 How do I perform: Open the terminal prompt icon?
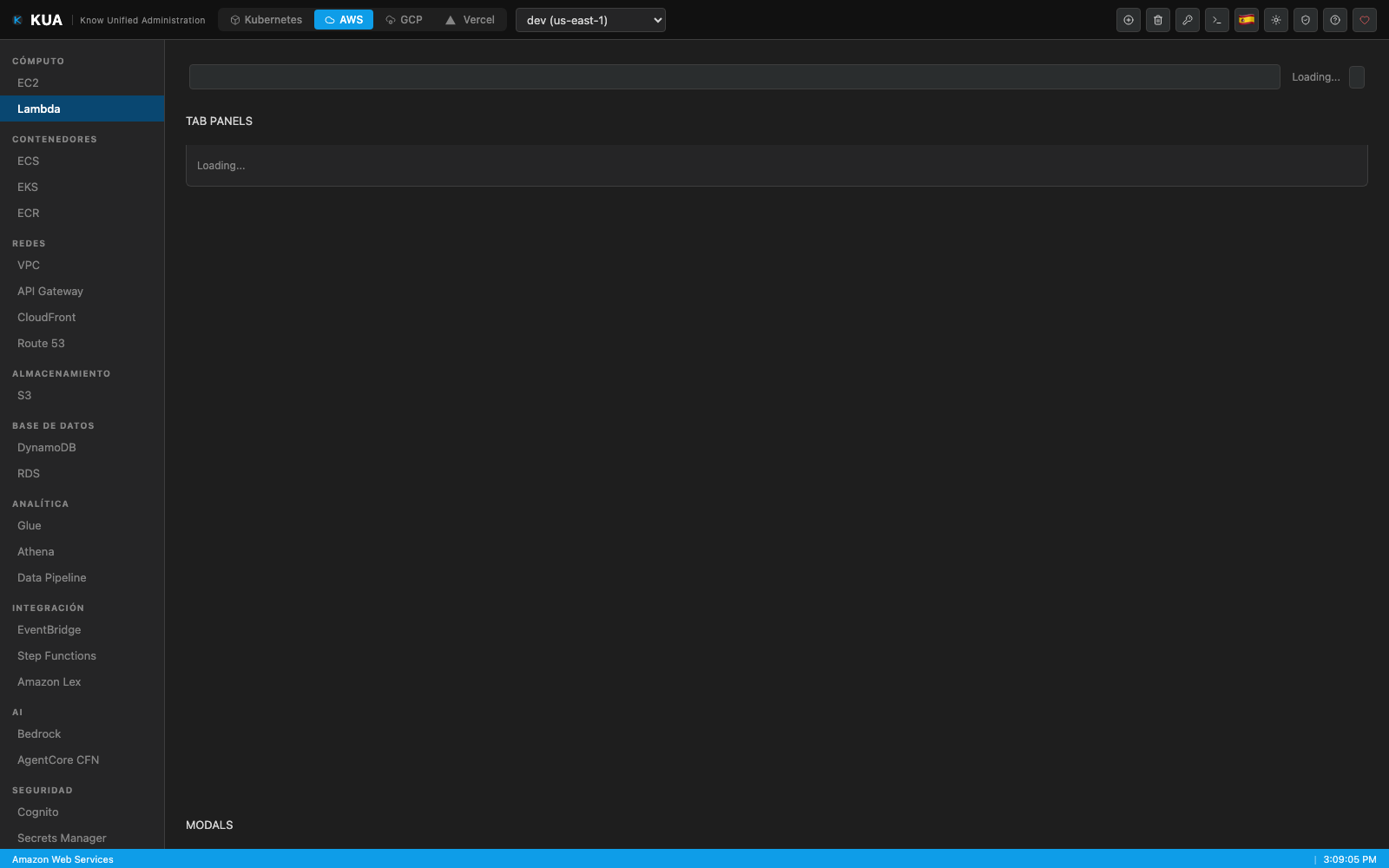click(x=1217, y=20)
